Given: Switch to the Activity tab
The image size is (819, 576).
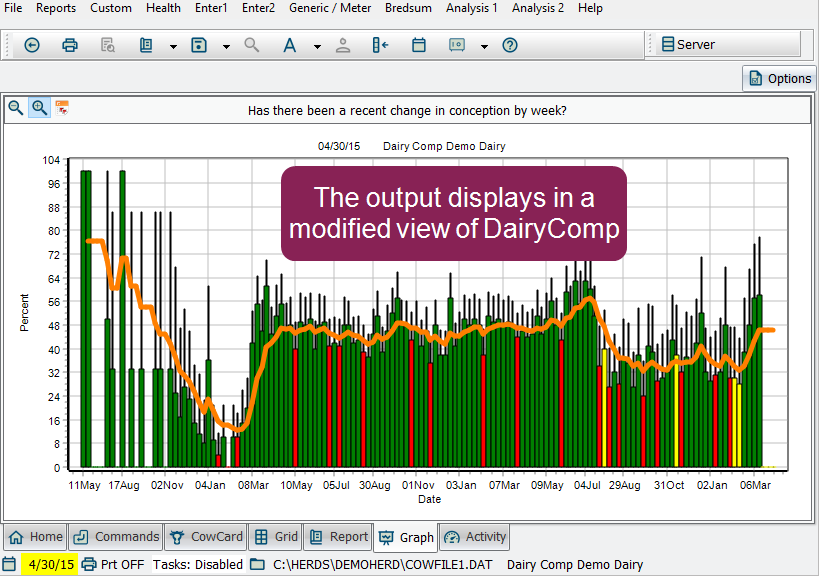Looking at the screenshot, I should click(x=475, y=537).
